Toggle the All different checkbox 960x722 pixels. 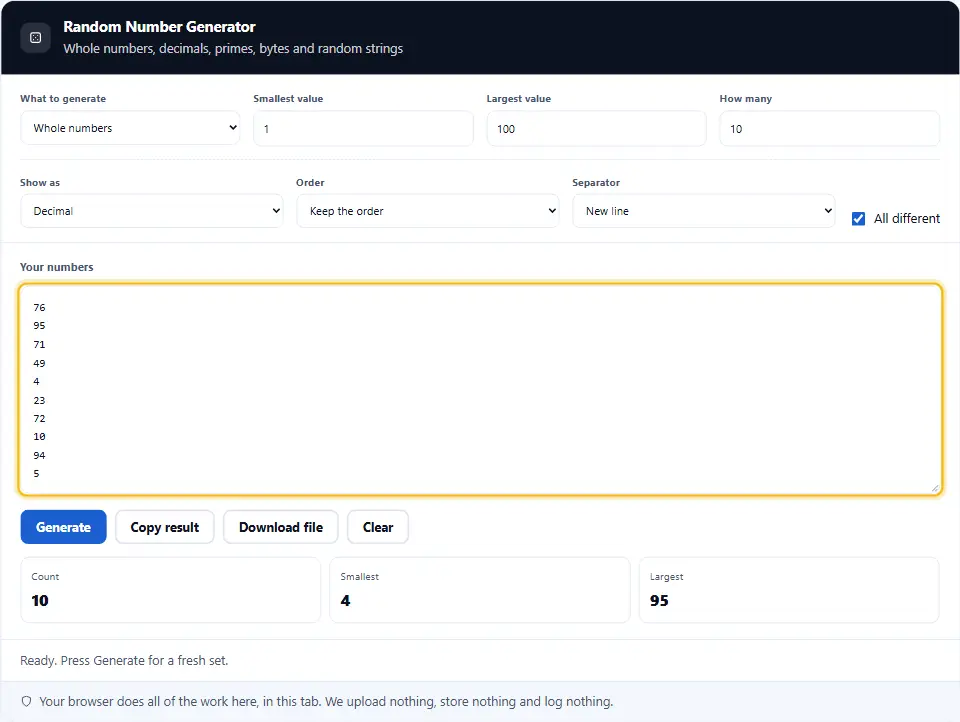pos(858,219)
